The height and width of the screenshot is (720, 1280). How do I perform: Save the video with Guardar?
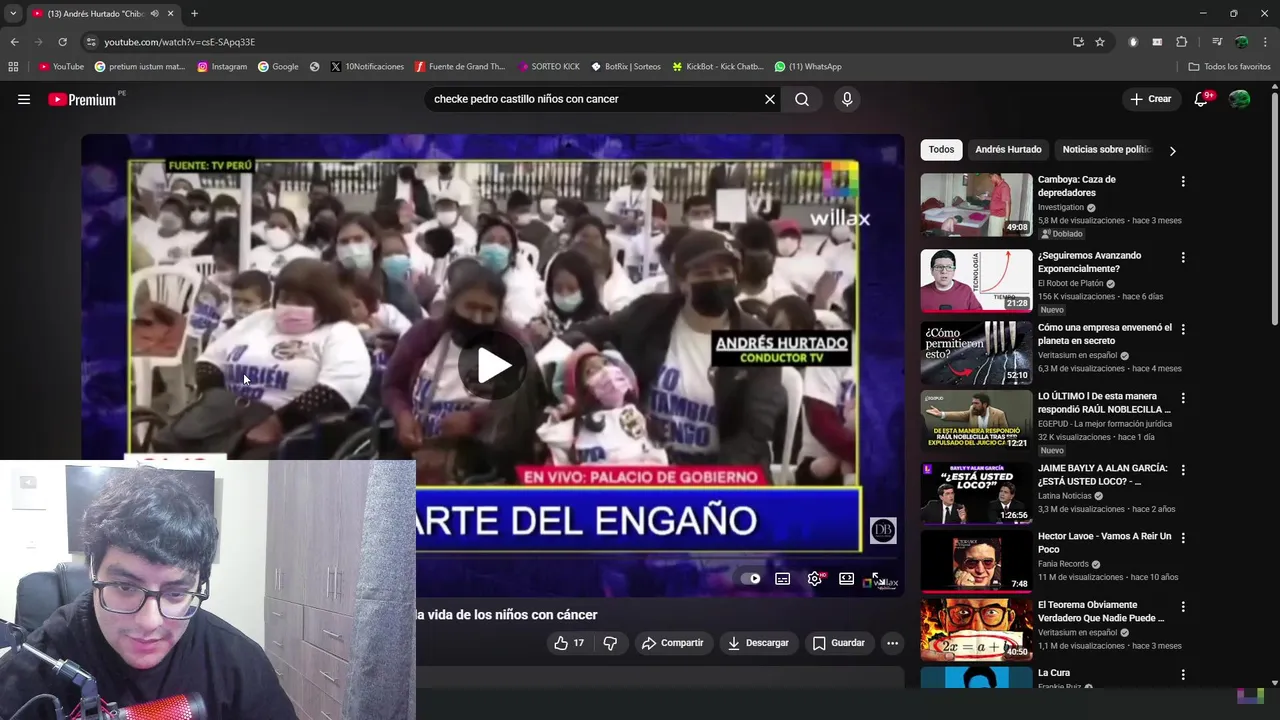tap(838, 643)
